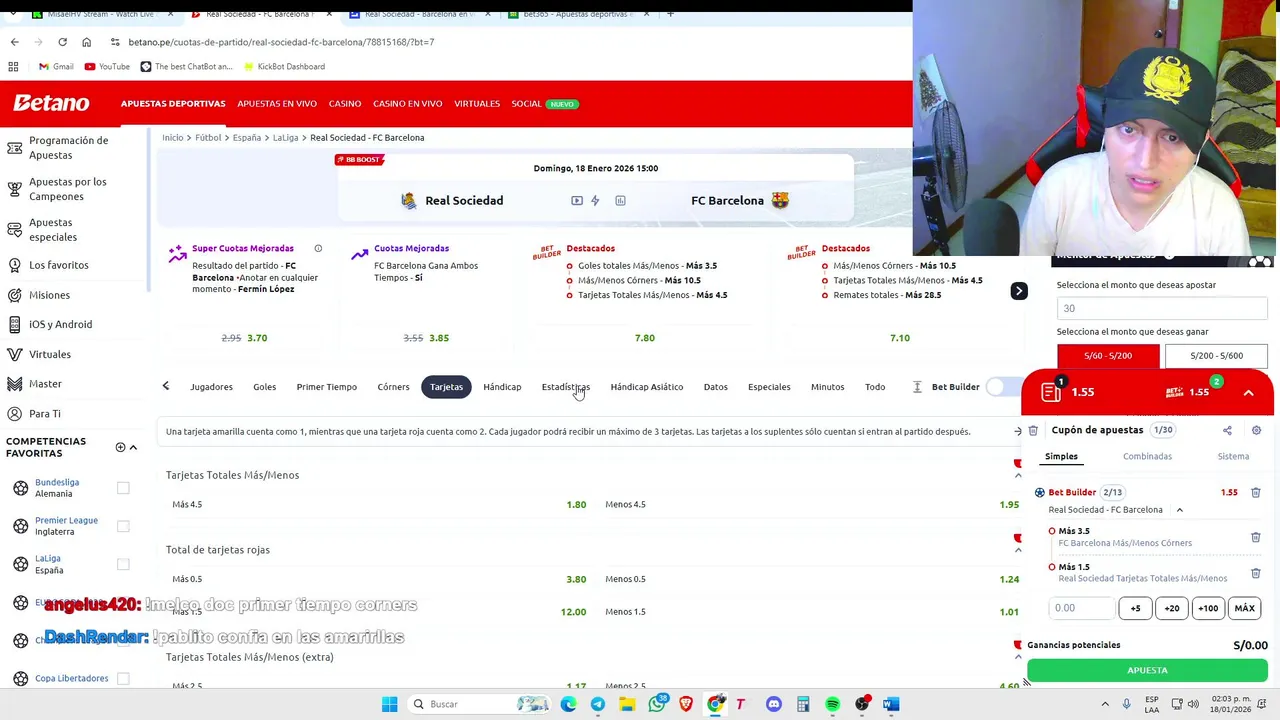1280x720 pixels.
Task: Switch to the Córners market tab
Action: point(393,387)
